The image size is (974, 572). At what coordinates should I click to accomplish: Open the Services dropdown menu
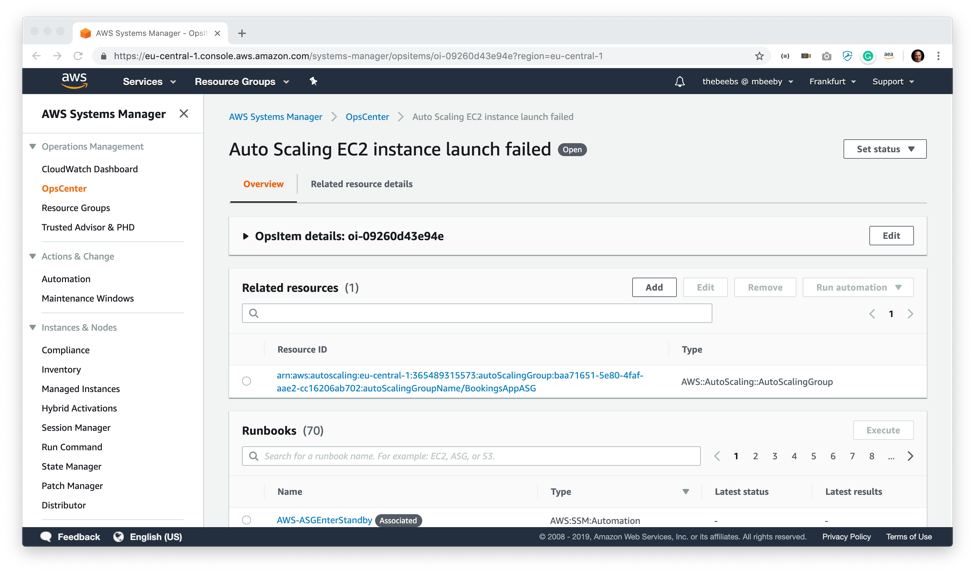click(x=149, y=81)
